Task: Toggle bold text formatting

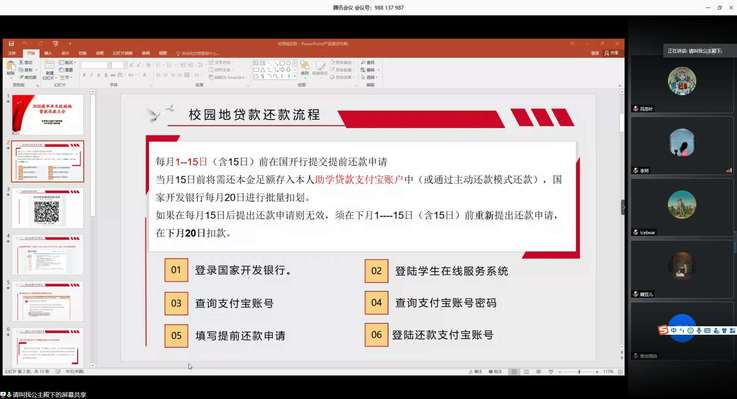Action: tap(84, 75)
